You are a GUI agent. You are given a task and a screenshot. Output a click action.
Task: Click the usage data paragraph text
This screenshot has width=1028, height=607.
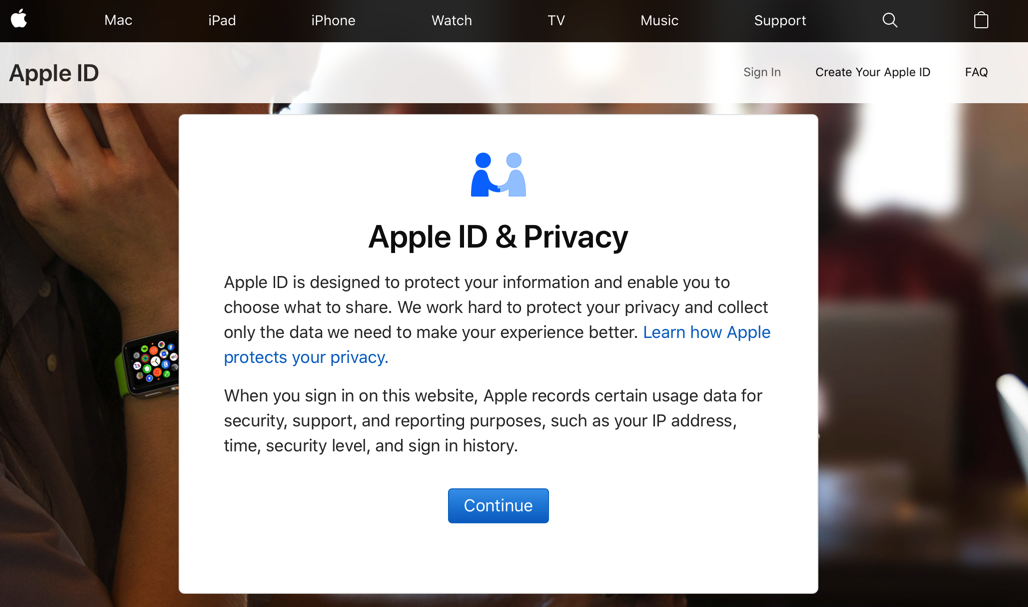(x=492, y=421)
